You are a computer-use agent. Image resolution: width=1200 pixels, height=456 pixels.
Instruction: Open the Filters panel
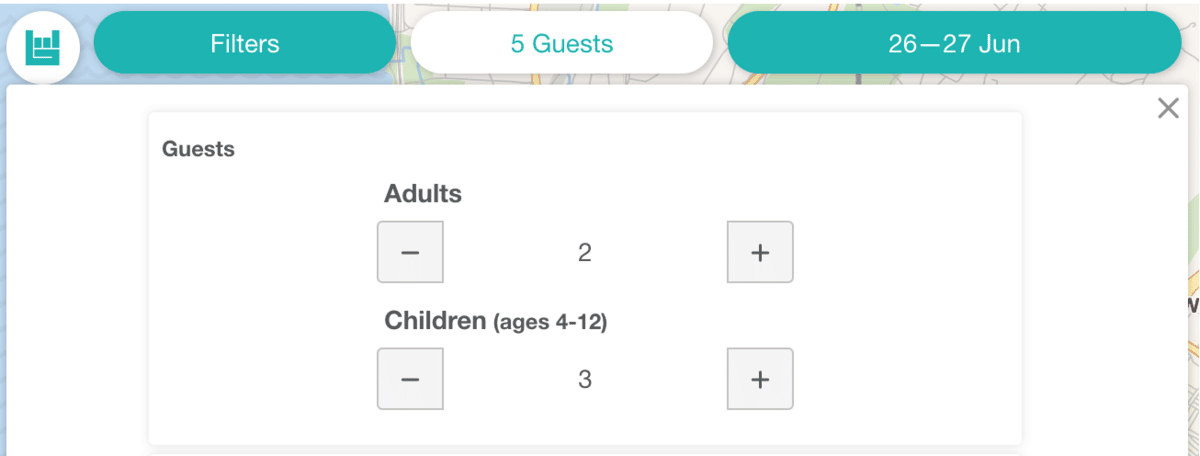(245, 44)
